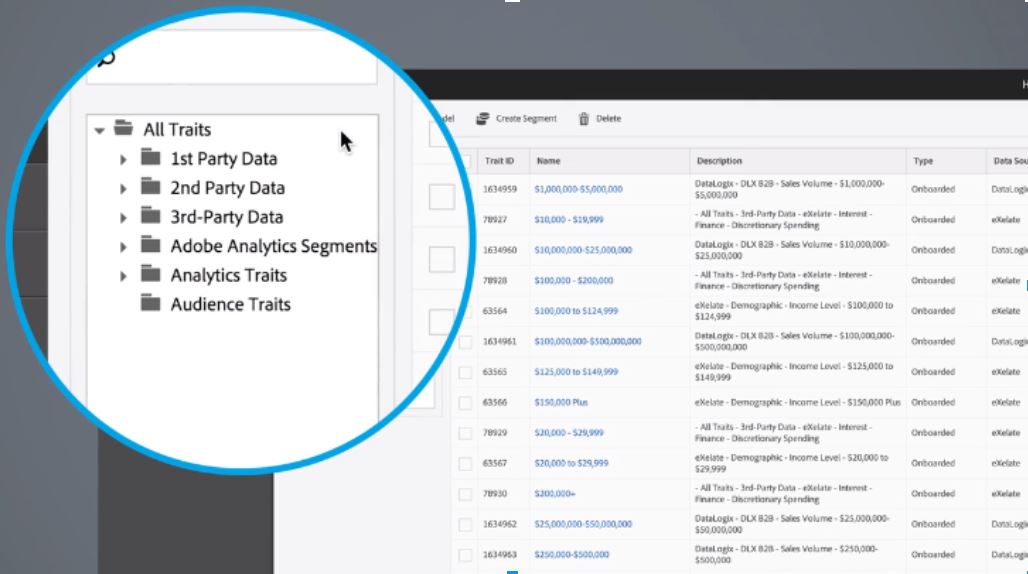The width and height of the screenshot is (1028, 574).
Task: Select Adobe Analytics Segments in the tree
Action: (x=273, y=246)
